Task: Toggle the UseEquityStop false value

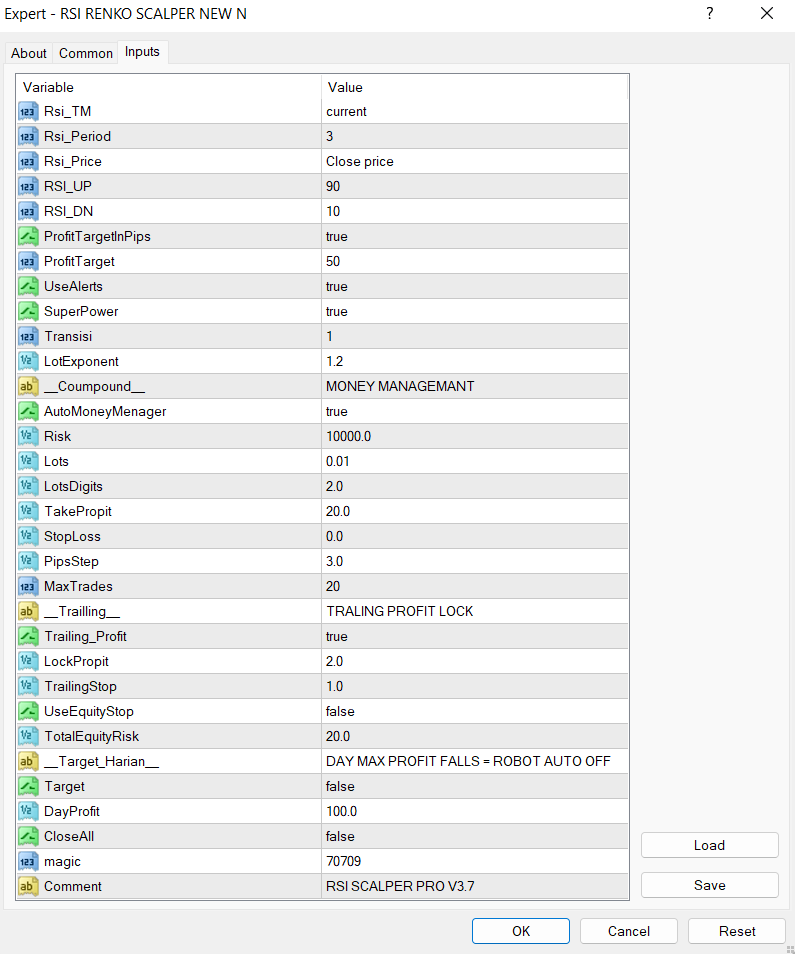Action: coord(340,711)
